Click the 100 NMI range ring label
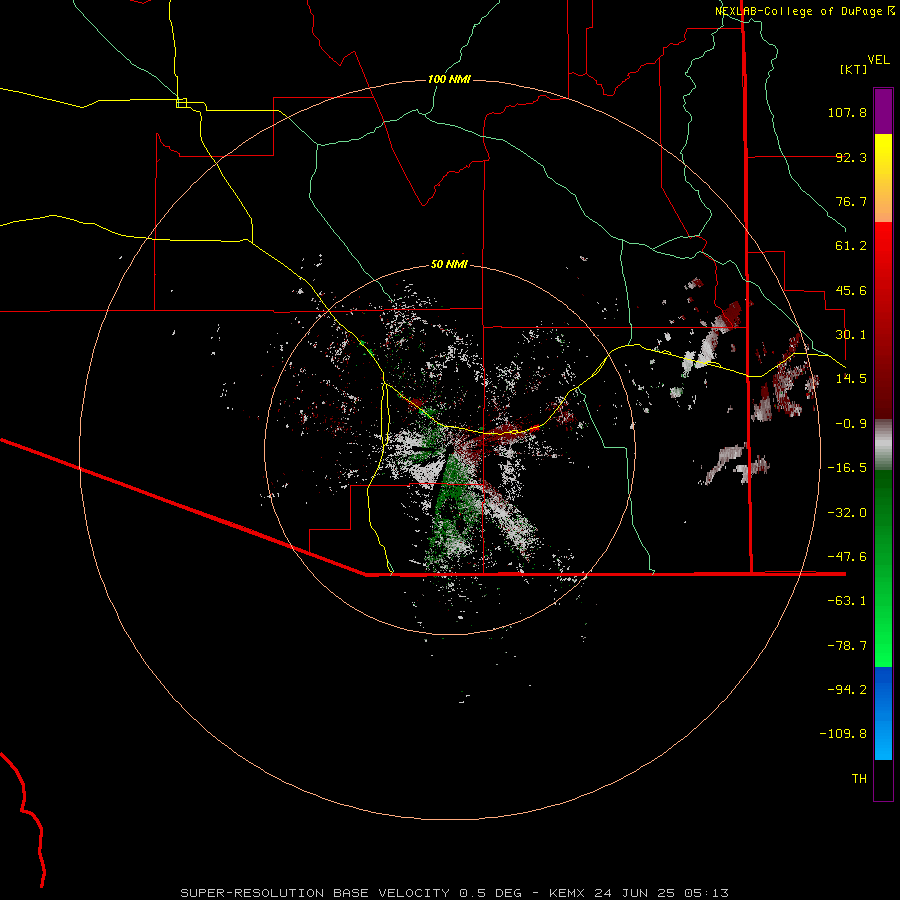The width and height of the screenshot is (900, 900). tap(449, 79)
